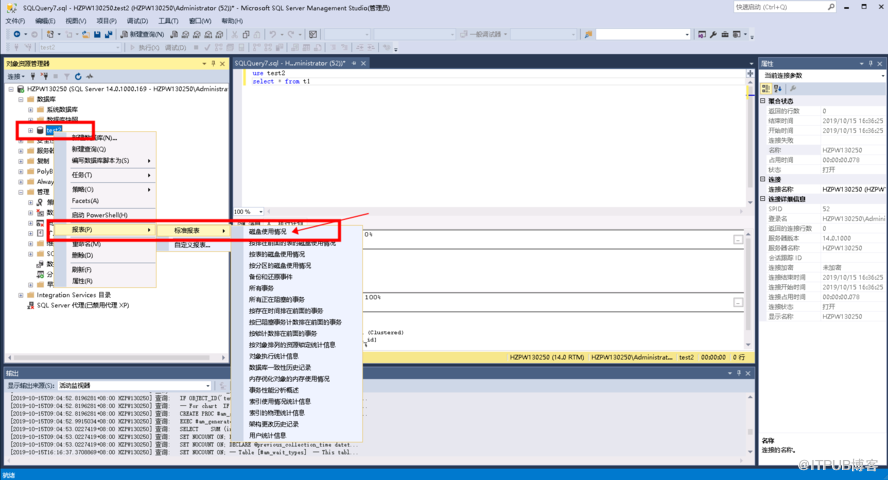Click the categorized view icon in Properties panel
Viewport: 888px width, 480px height.
(x=767, y=88)
